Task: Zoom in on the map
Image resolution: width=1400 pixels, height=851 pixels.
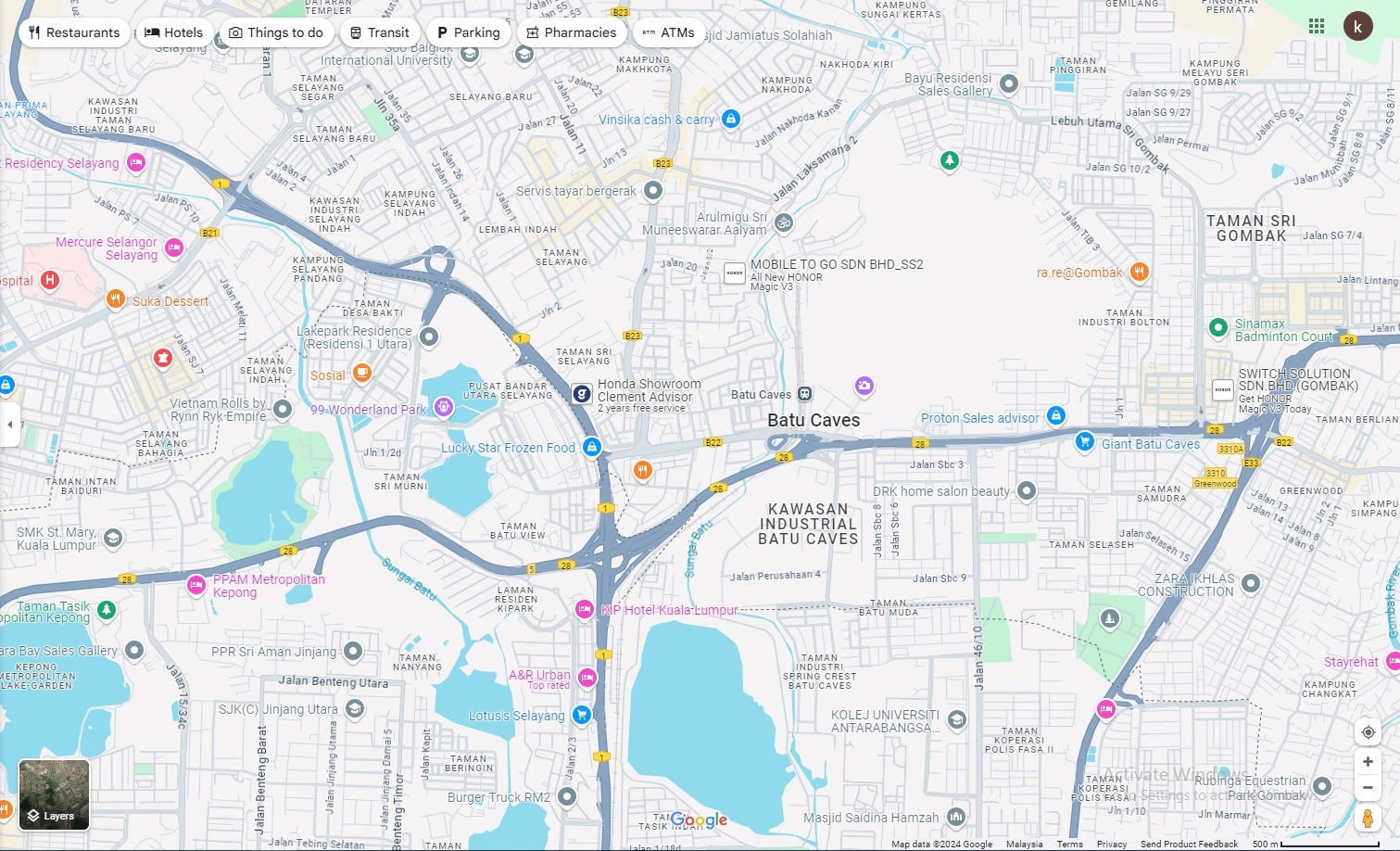Action: (x=1368, y=762)
